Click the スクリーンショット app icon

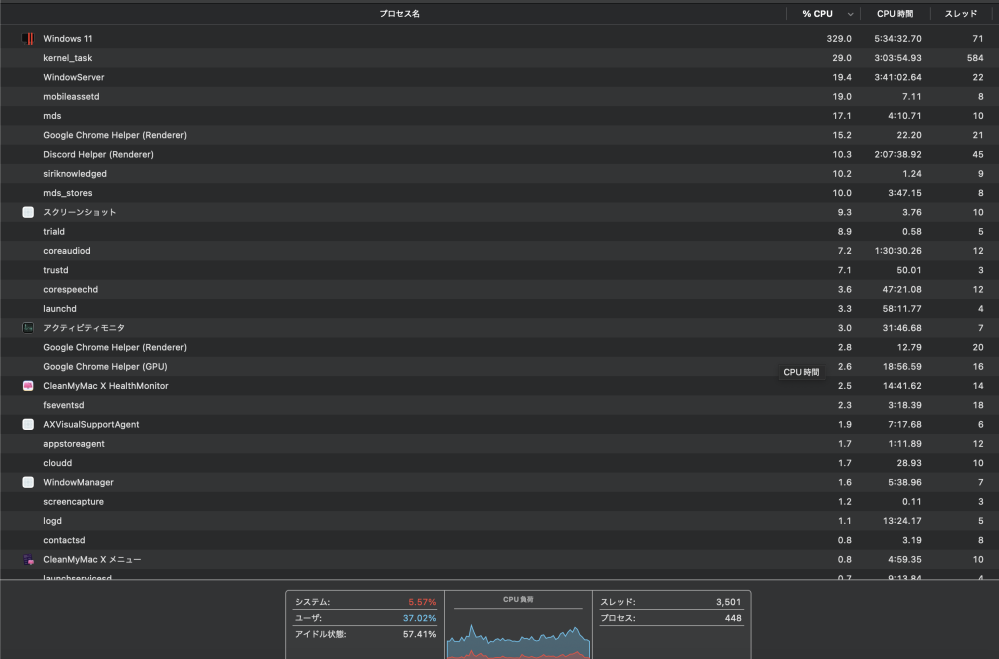(28, 212)
